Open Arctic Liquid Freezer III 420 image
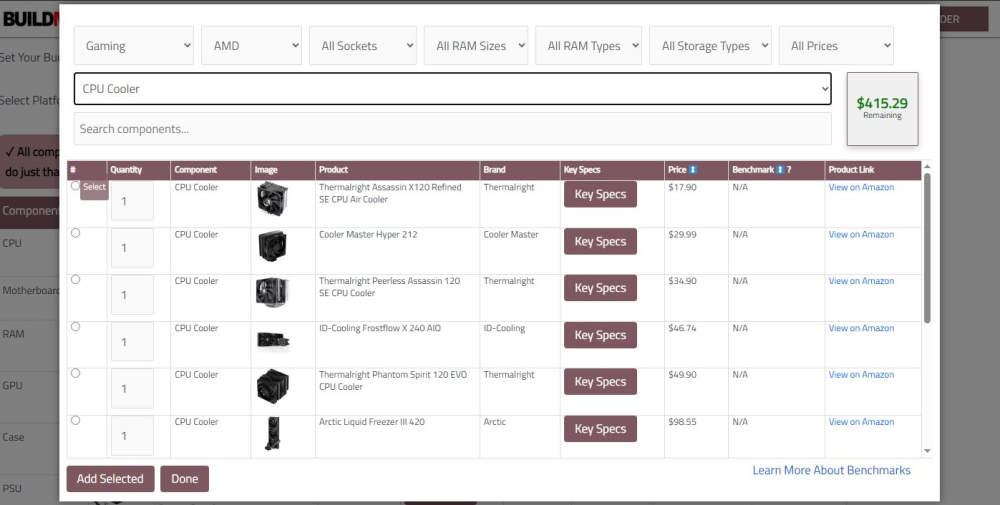1000x505 pixels. point(273,434)
